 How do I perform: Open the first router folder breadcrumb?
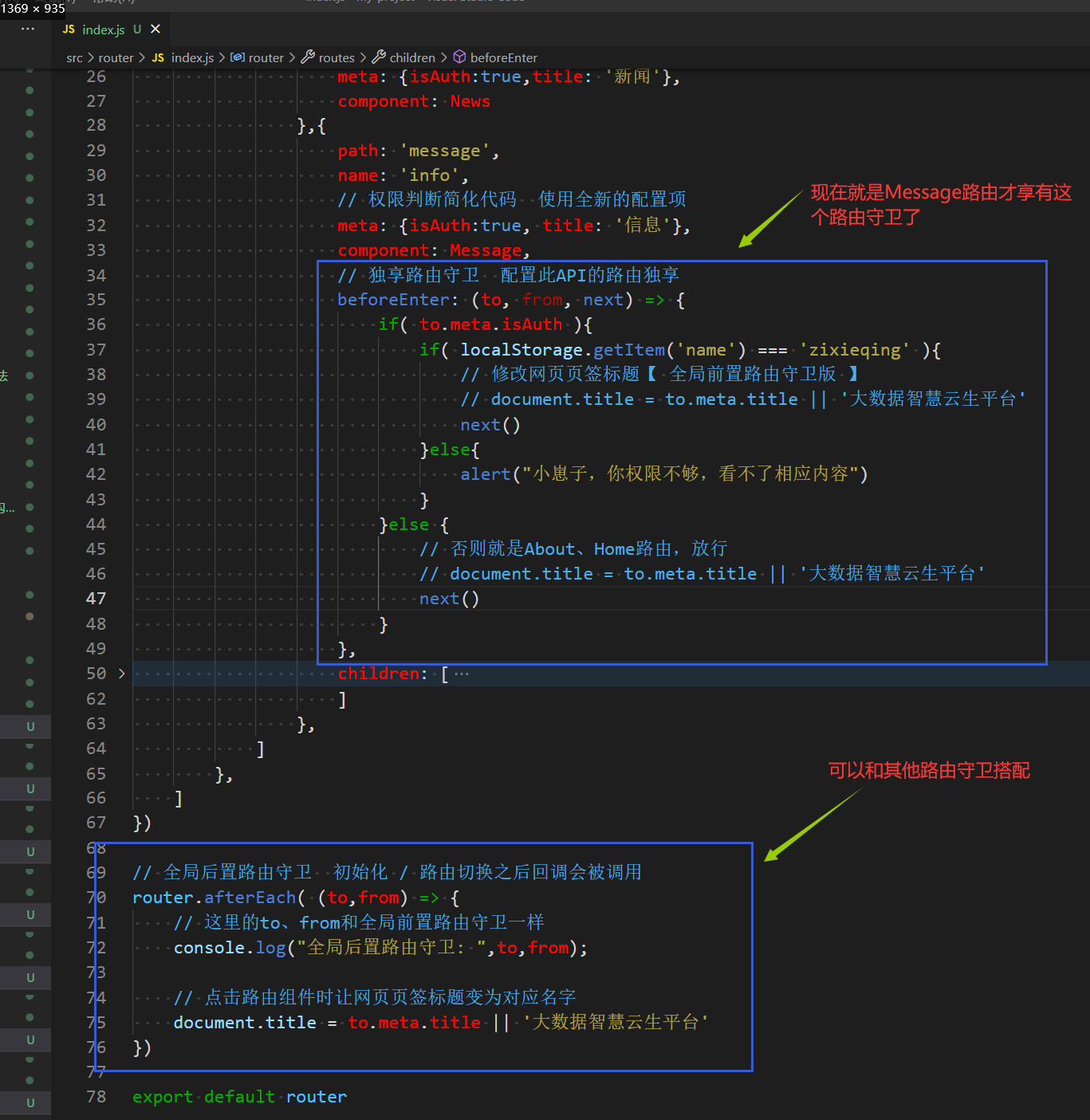point(116,57)
